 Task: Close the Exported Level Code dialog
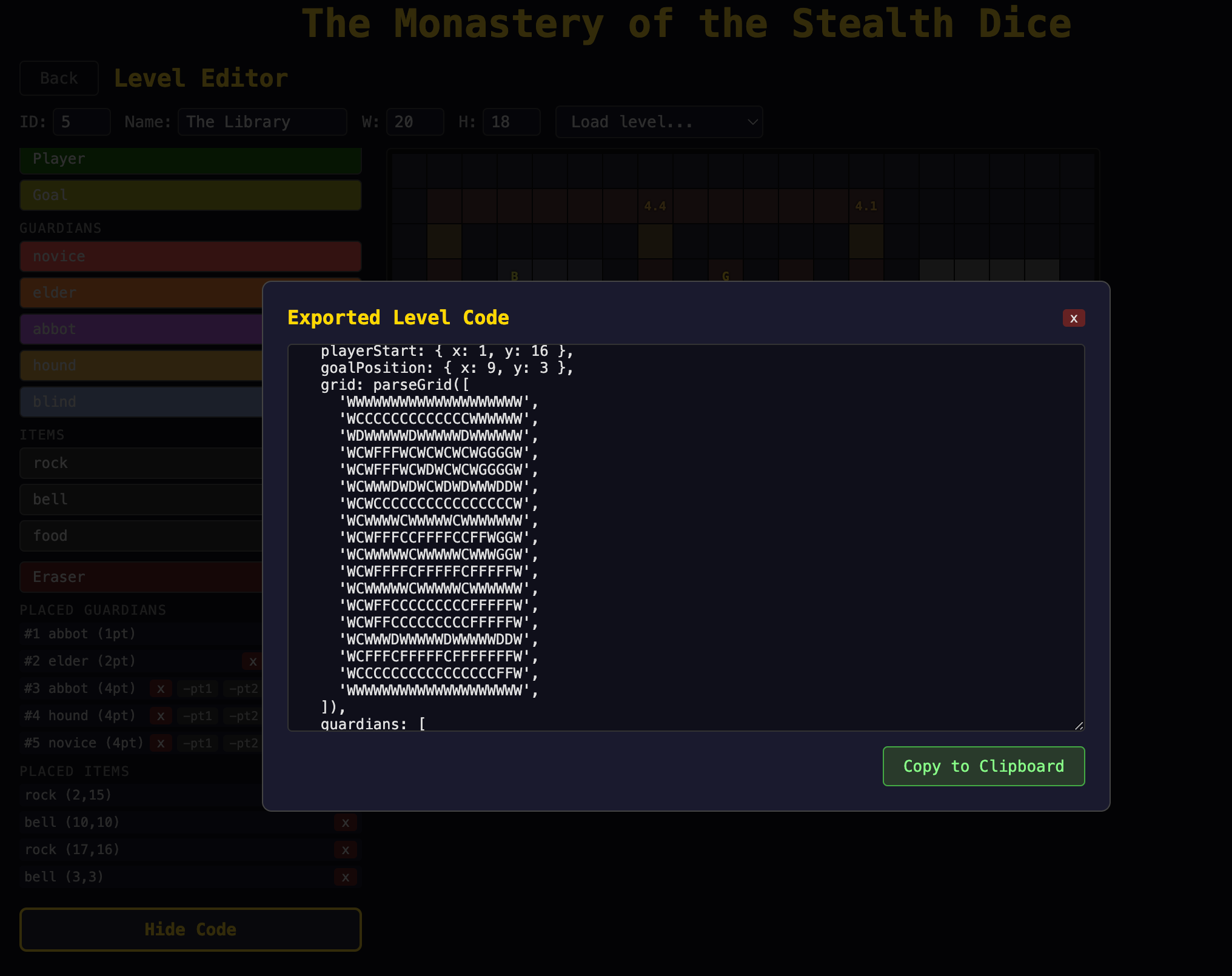point(1073,318)
